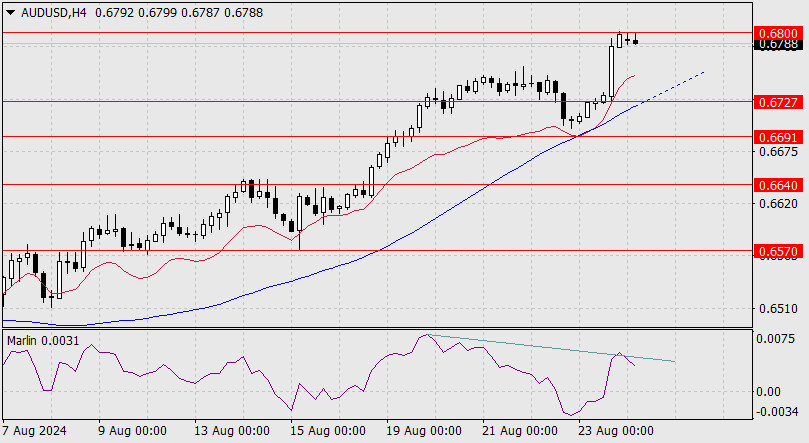Viewport: 809px width, 443px height.
Task: Click the 23 Aug 00:00 date label
Action: point(616,431)
